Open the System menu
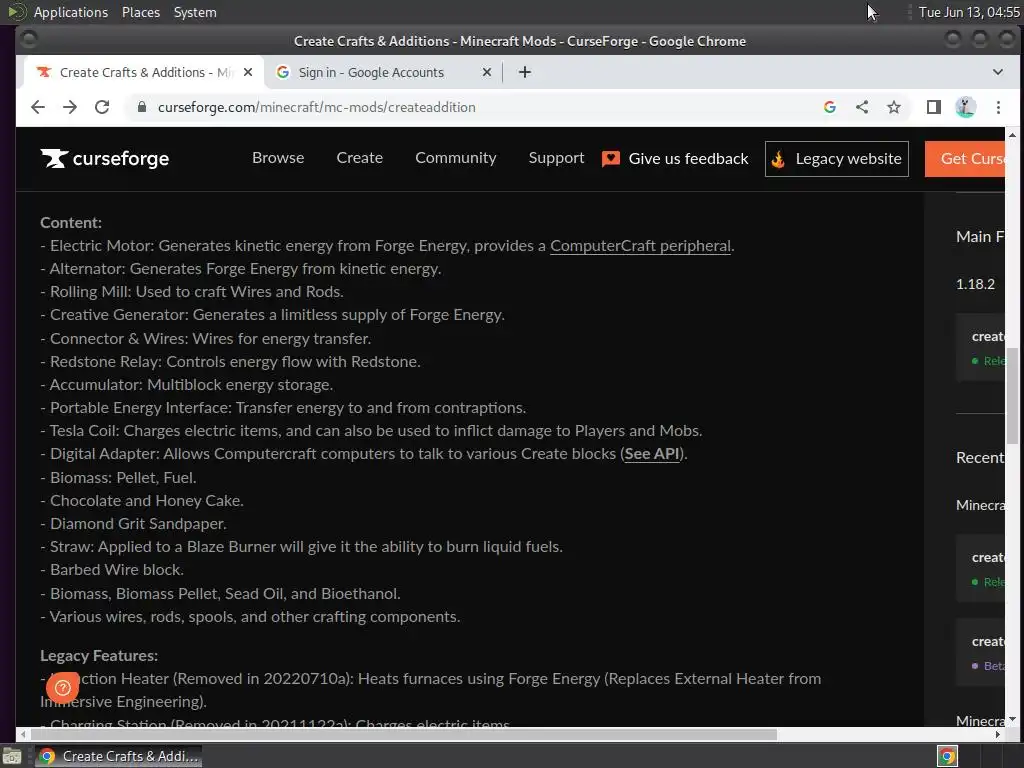The height and width of the screenshot is (768, 1024). point(195,12)
